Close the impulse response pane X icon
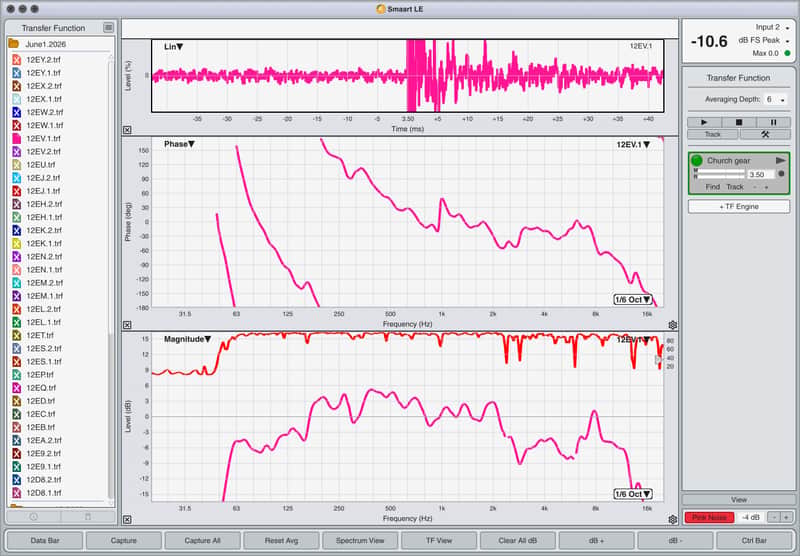The height and width of the screenshot is (556, 800). (x=127, y=130)
